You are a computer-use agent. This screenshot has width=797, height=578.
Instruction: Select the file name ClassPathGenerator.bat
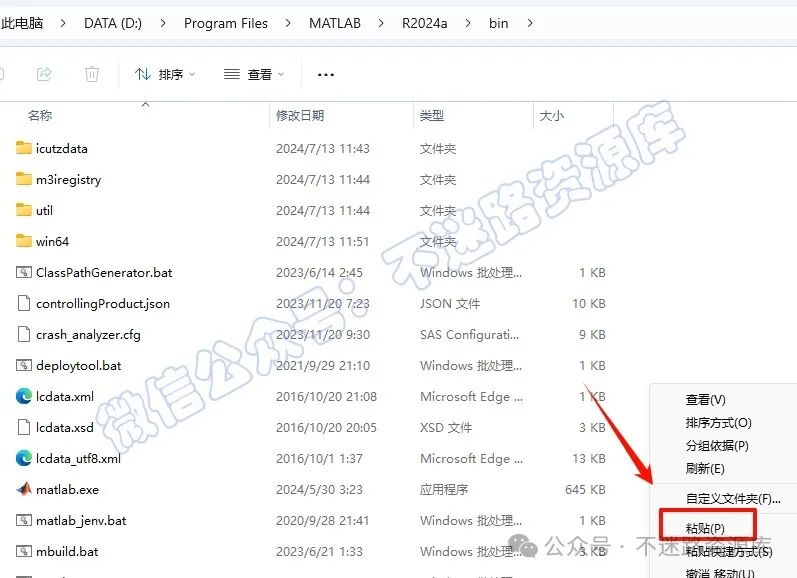(104, 272)
